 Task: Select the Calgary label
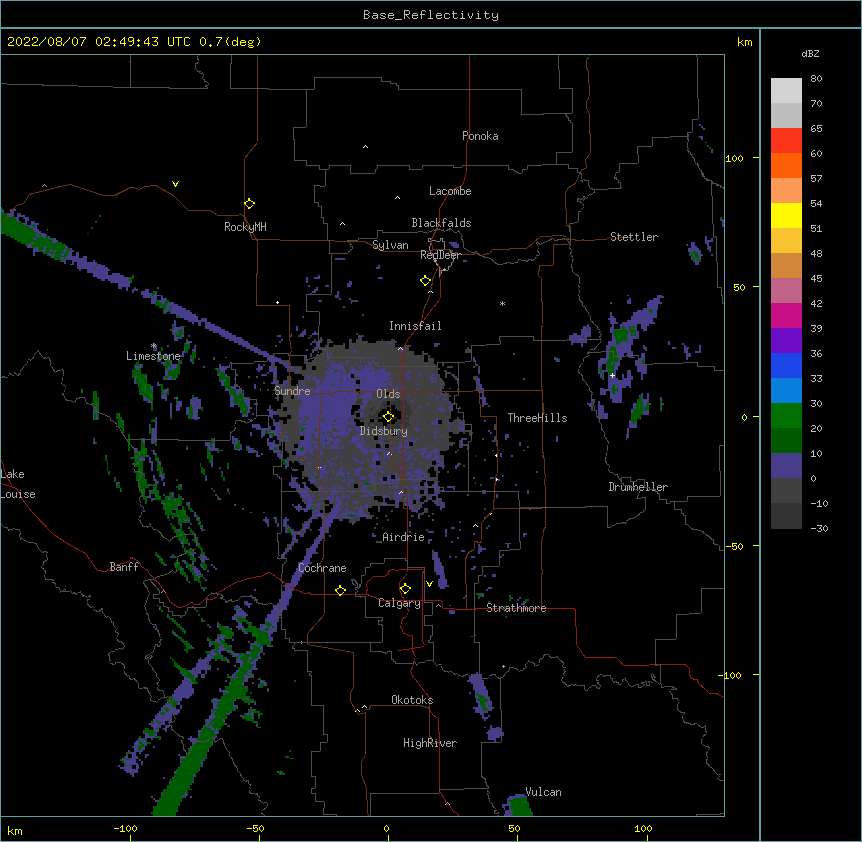click(399, 603)
